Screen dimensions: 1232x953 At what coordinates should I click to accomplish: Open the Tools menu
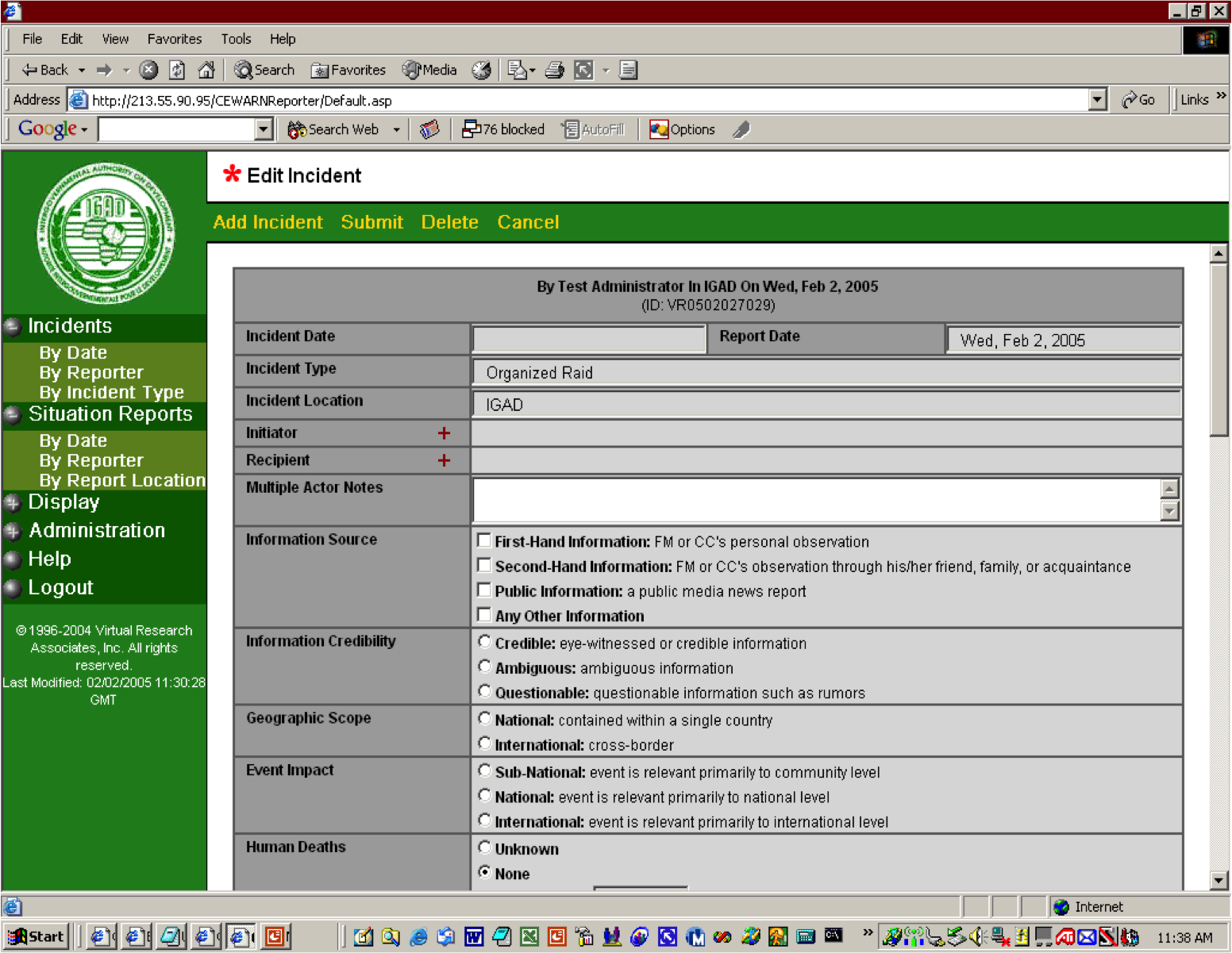click(236, 39)
